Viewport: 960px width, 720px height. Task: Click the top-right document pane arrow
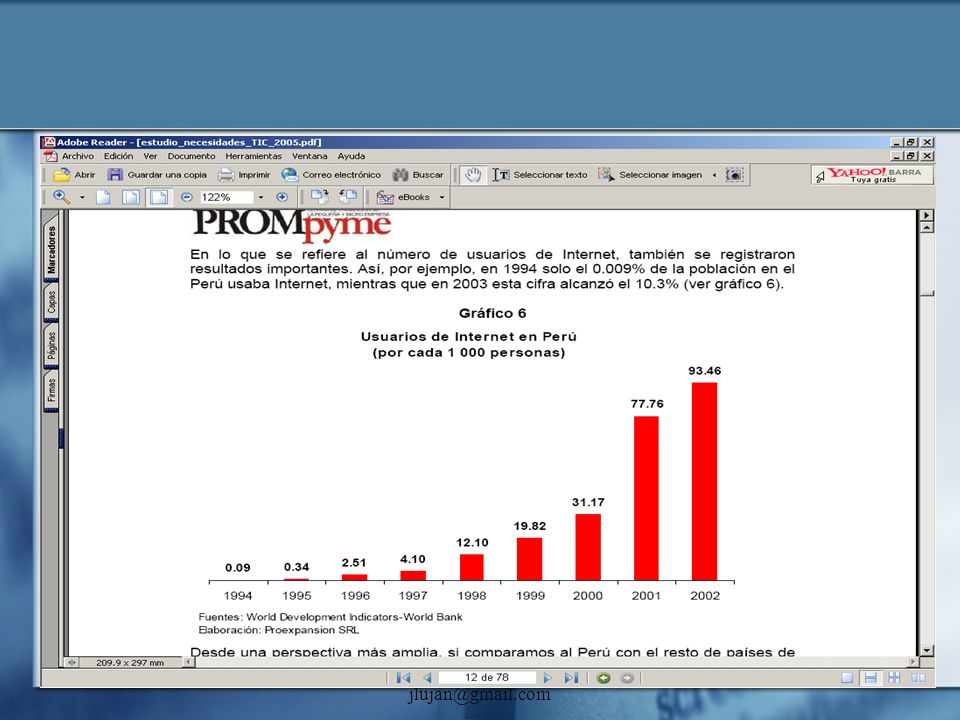[x=927, y=216]
